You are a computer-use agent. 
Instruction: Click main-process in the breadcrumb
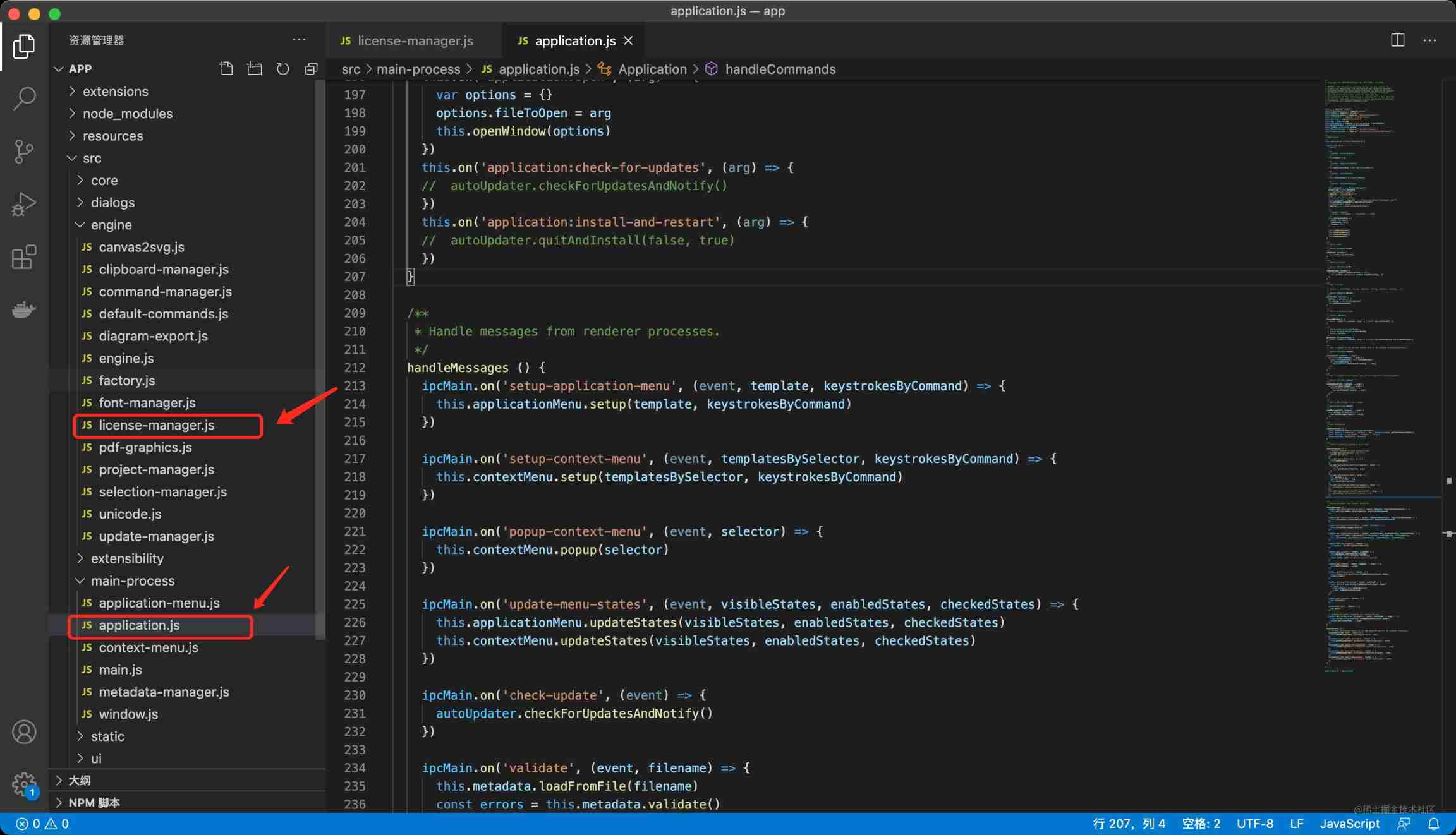point(418,69)
